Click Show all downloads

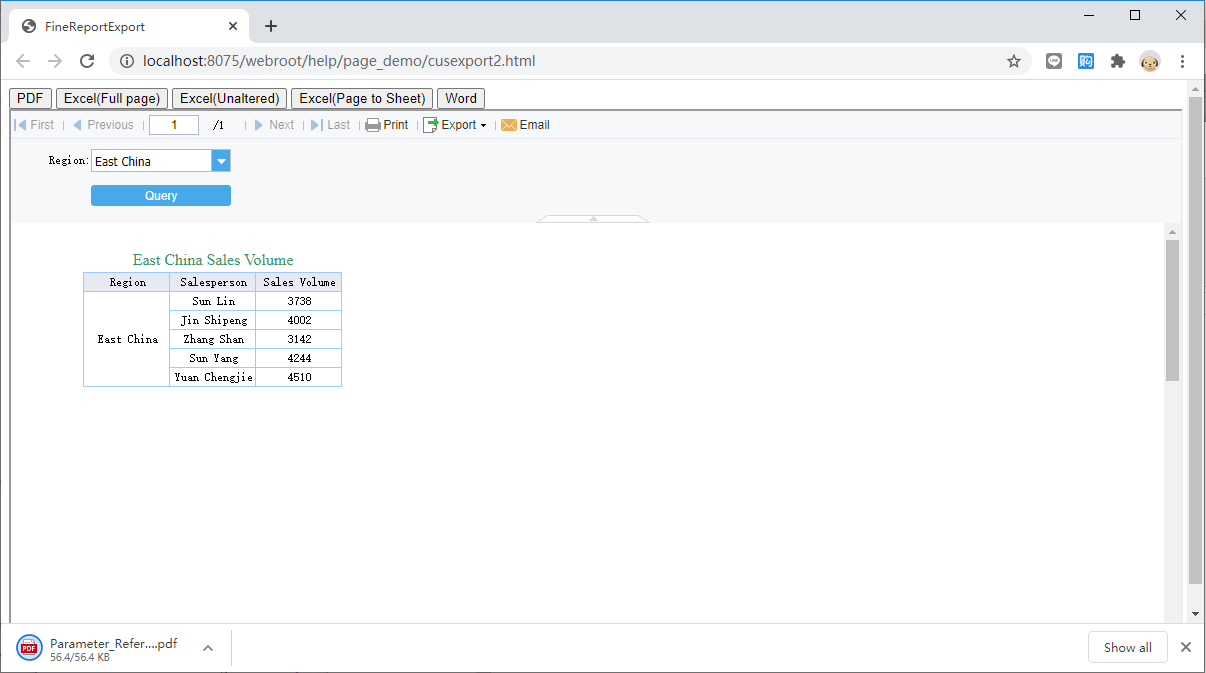[x=1128, y=647]
